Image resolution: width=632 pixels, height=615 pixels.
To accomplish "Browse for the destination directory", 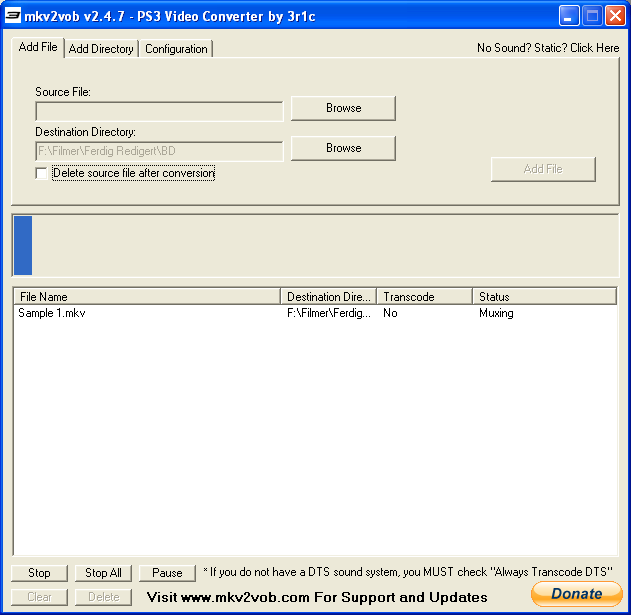I will pyautogui.click(x=343, y=148).
